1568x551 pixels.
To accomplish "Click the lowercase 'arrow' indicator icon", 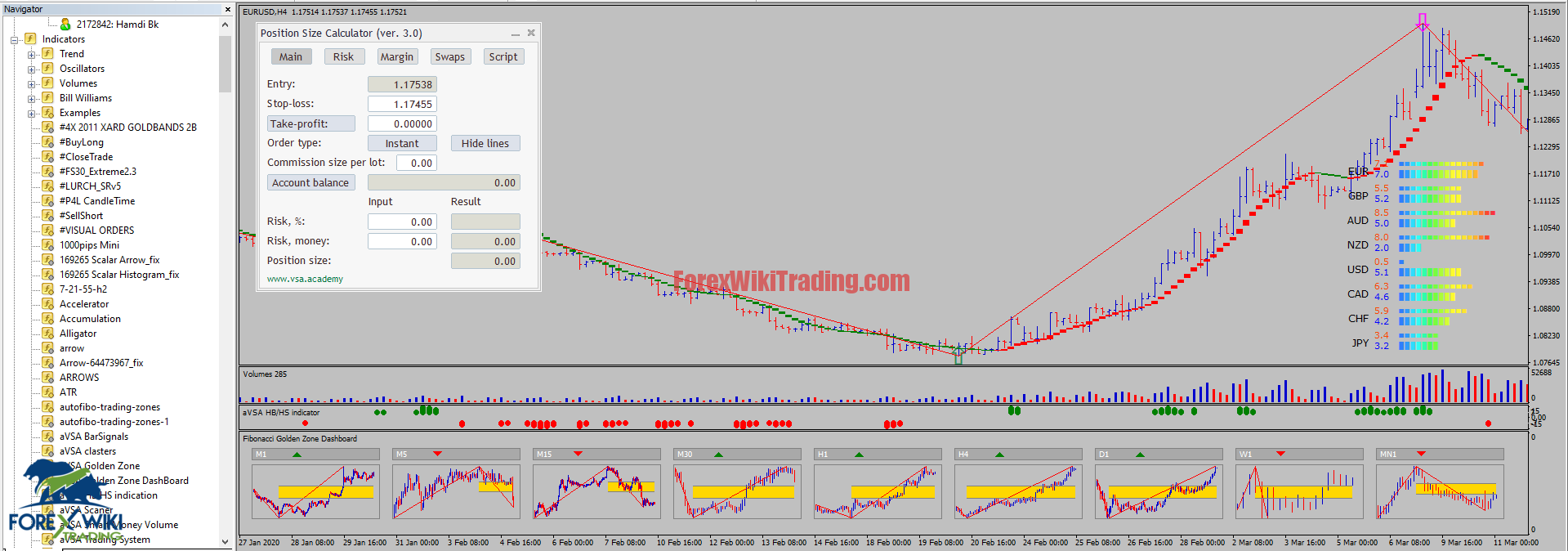I will pos(48,348).
